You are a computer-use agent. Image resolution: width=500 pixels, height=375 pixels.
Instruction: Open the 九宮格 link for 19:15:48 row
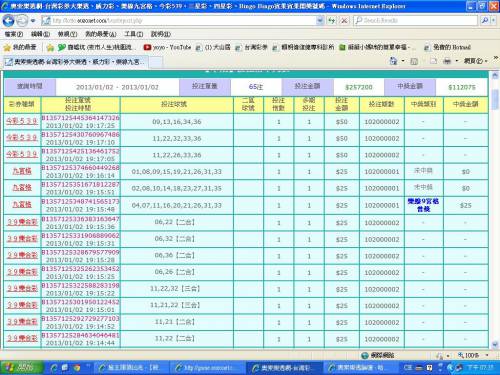click(22, 204)
